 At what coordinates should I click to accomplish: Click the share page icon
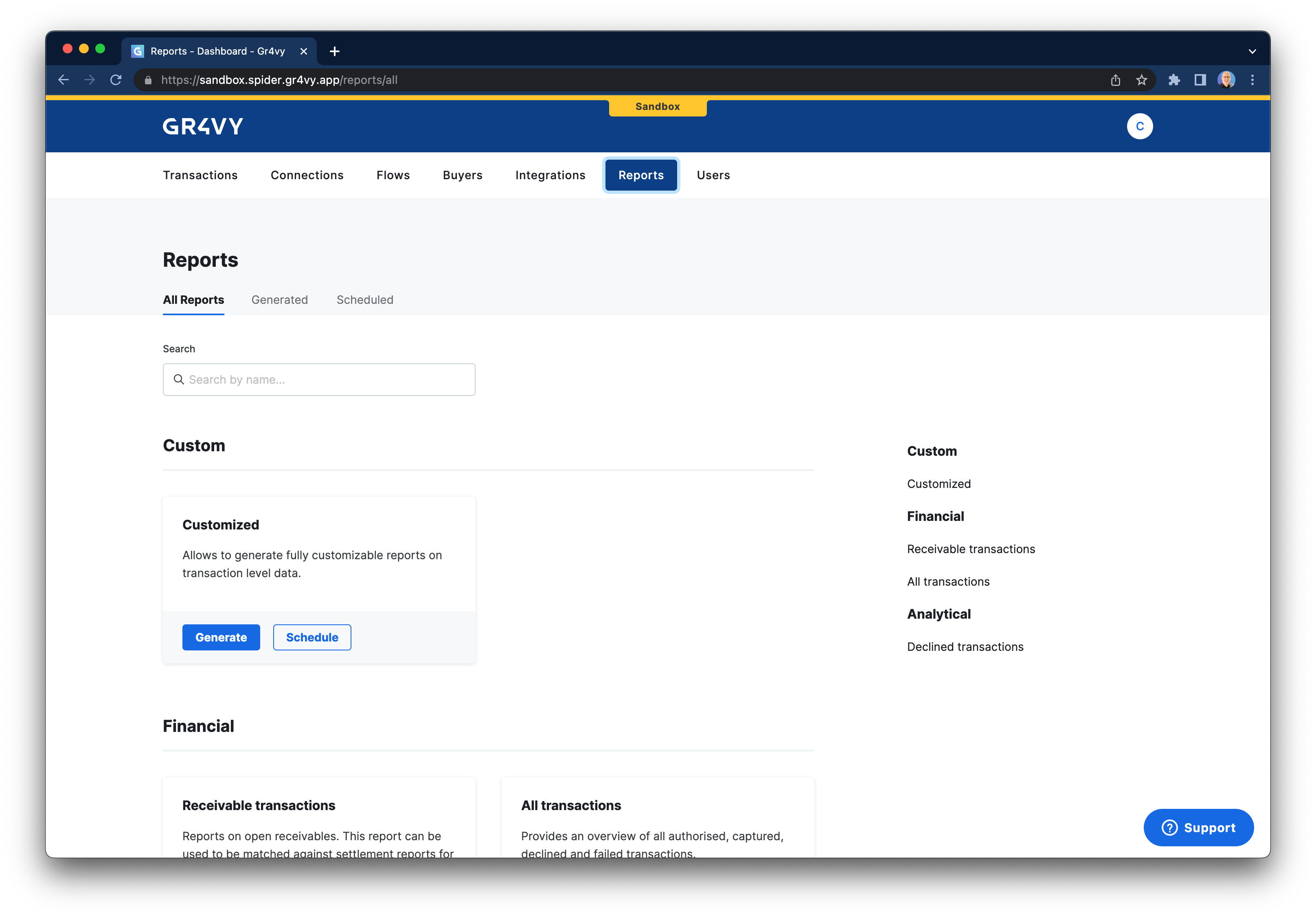[x=1115, y=80]
